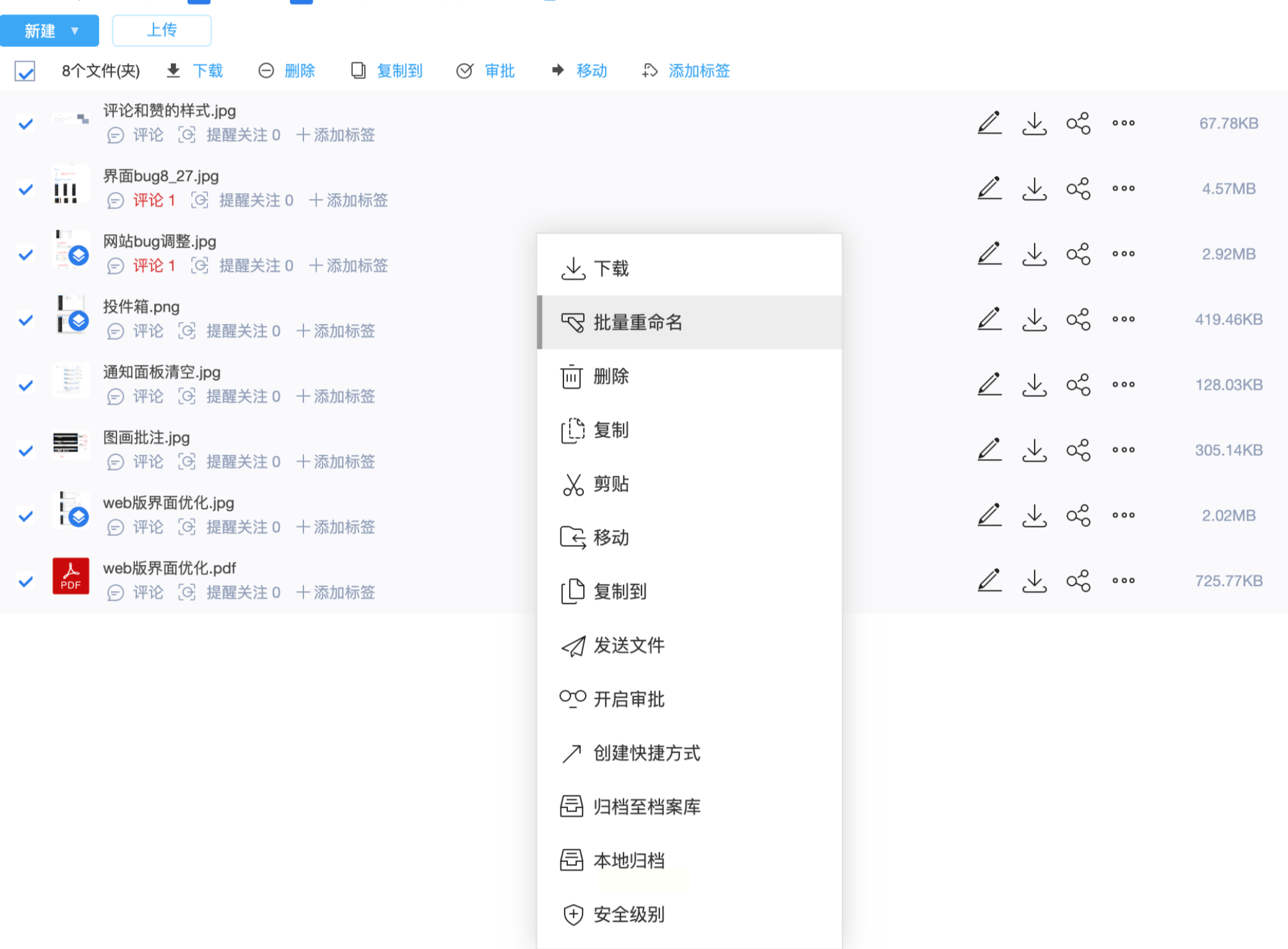
Task: Click edit pencil icon for 通知面板清空.jpg
Action: point(989,385)
